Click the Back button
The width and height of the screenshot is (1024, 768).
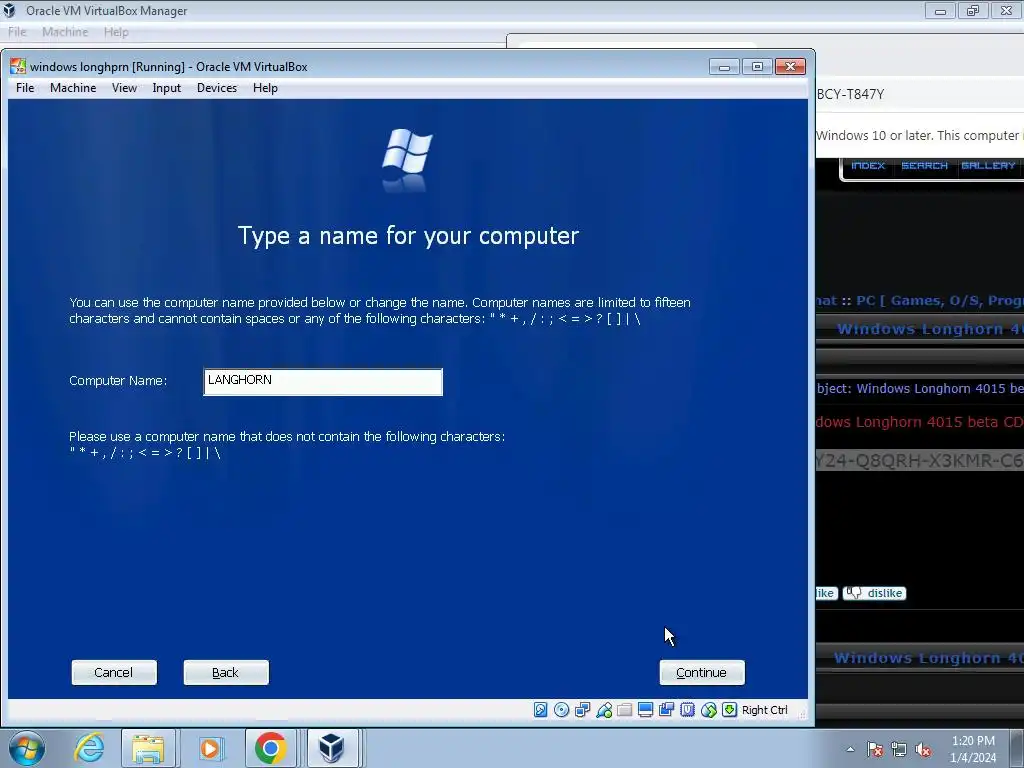226,673
